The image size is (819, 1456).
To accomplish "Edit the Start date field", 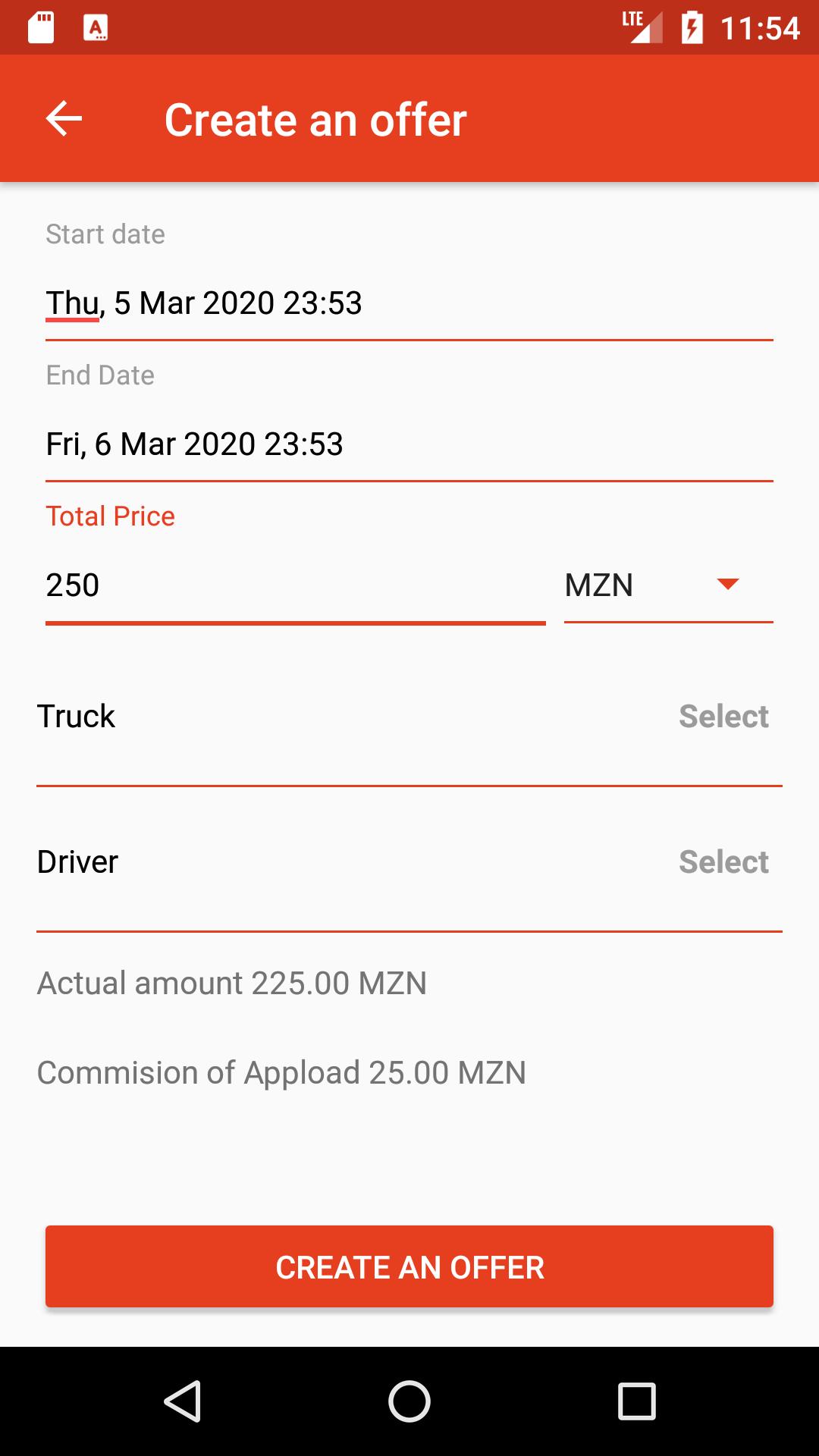I will tap(409, 303).
